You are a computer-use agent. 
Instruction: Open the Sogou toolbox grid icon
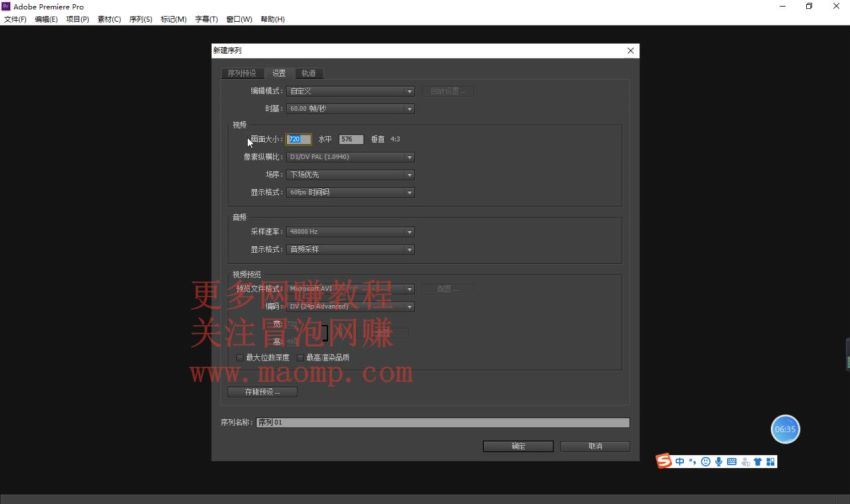pos(770,462)
